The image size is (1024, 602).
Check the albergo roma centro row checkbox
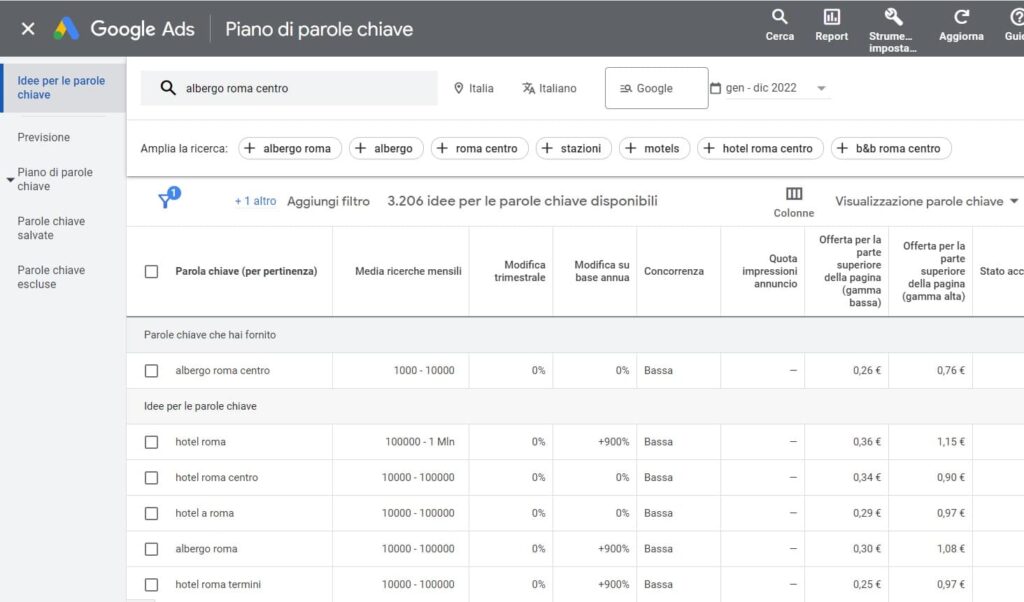click(x=152, y=371)
